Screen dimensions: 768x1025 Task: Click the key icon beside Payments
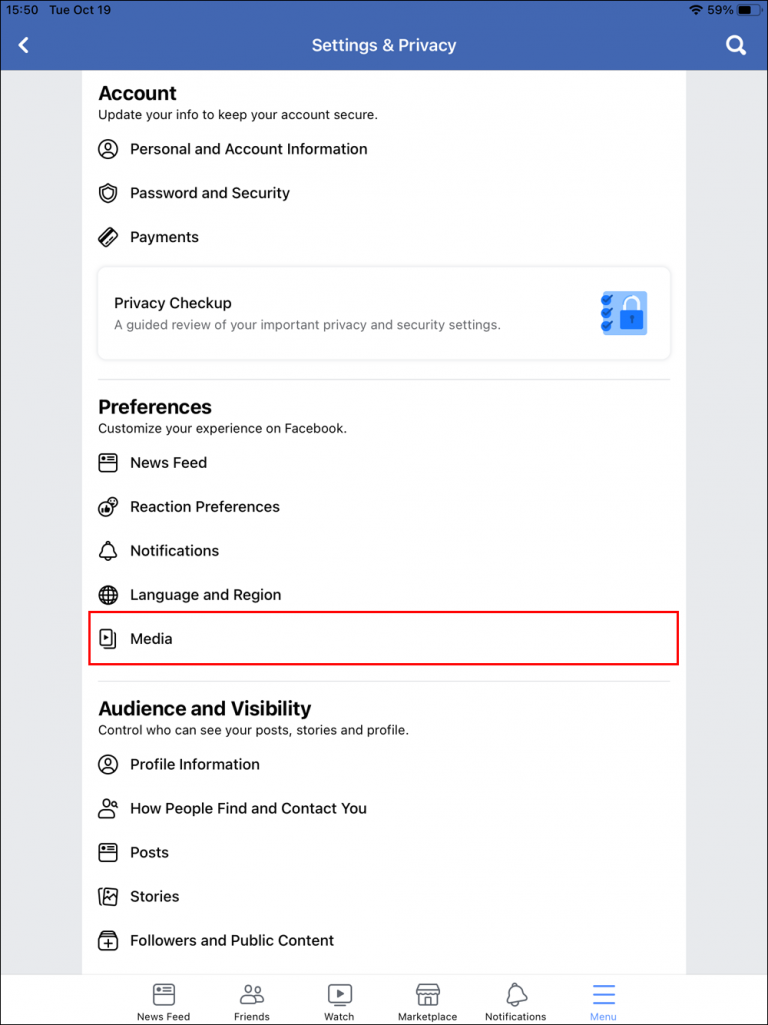[x=108, y=237]
